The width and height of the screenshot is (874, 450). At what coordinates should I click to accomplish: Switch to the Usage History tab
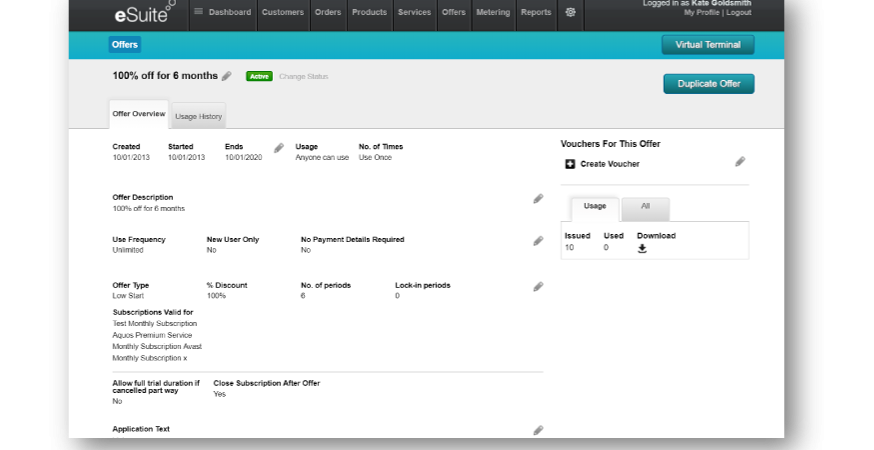tap(198, 116)
